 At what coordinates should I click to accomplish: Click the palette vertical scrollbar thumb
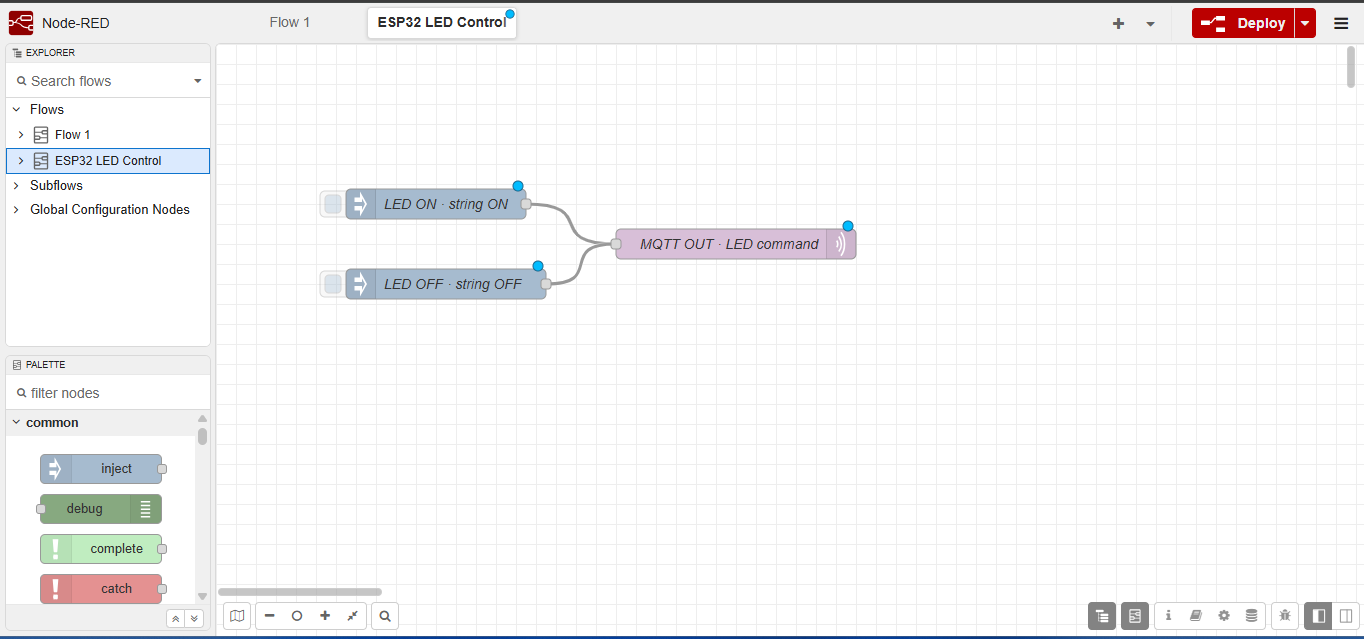pyautogui.click(x=203, y=436)
